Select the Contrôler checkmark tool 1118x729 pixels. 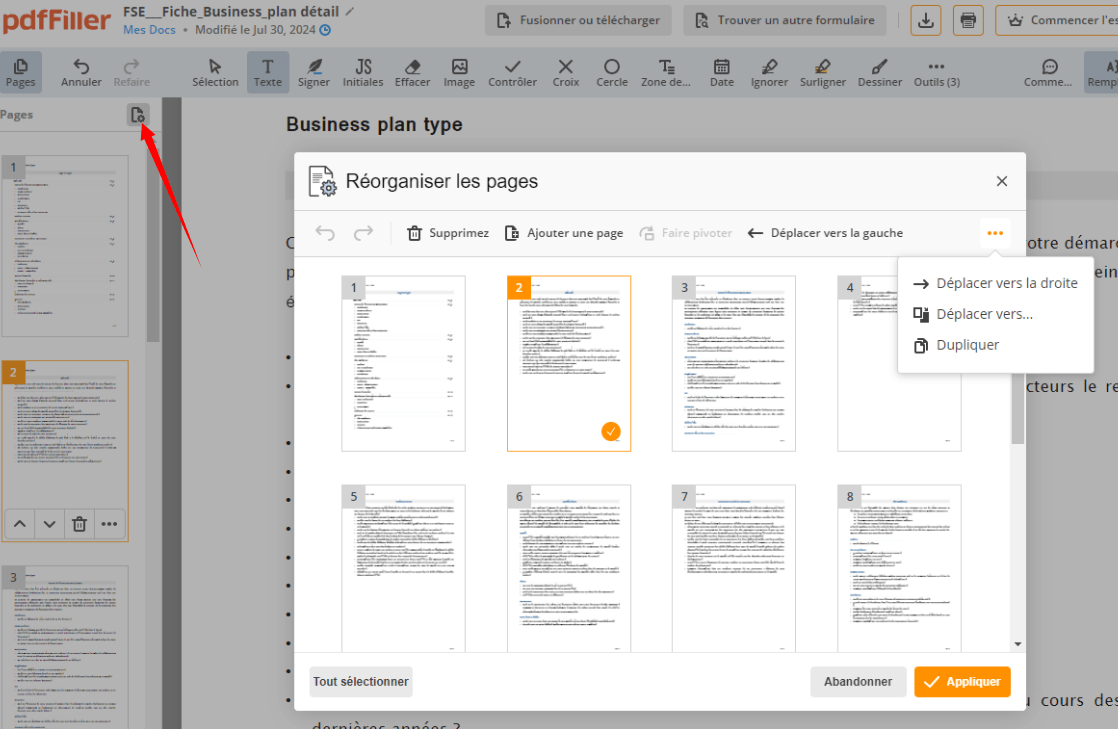[512, 73]
